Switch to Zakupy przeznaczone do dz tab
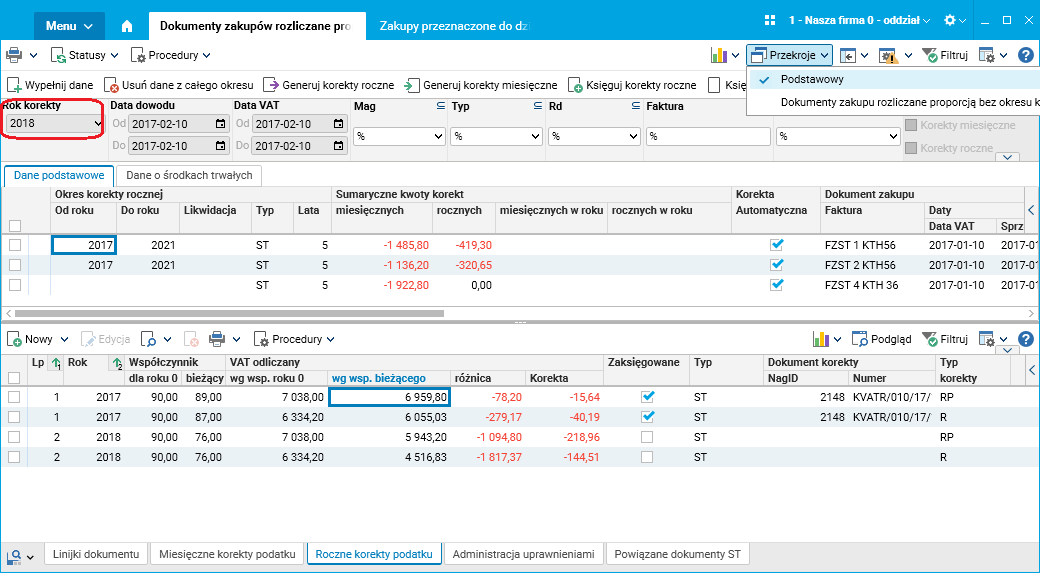 coord(454,26)
